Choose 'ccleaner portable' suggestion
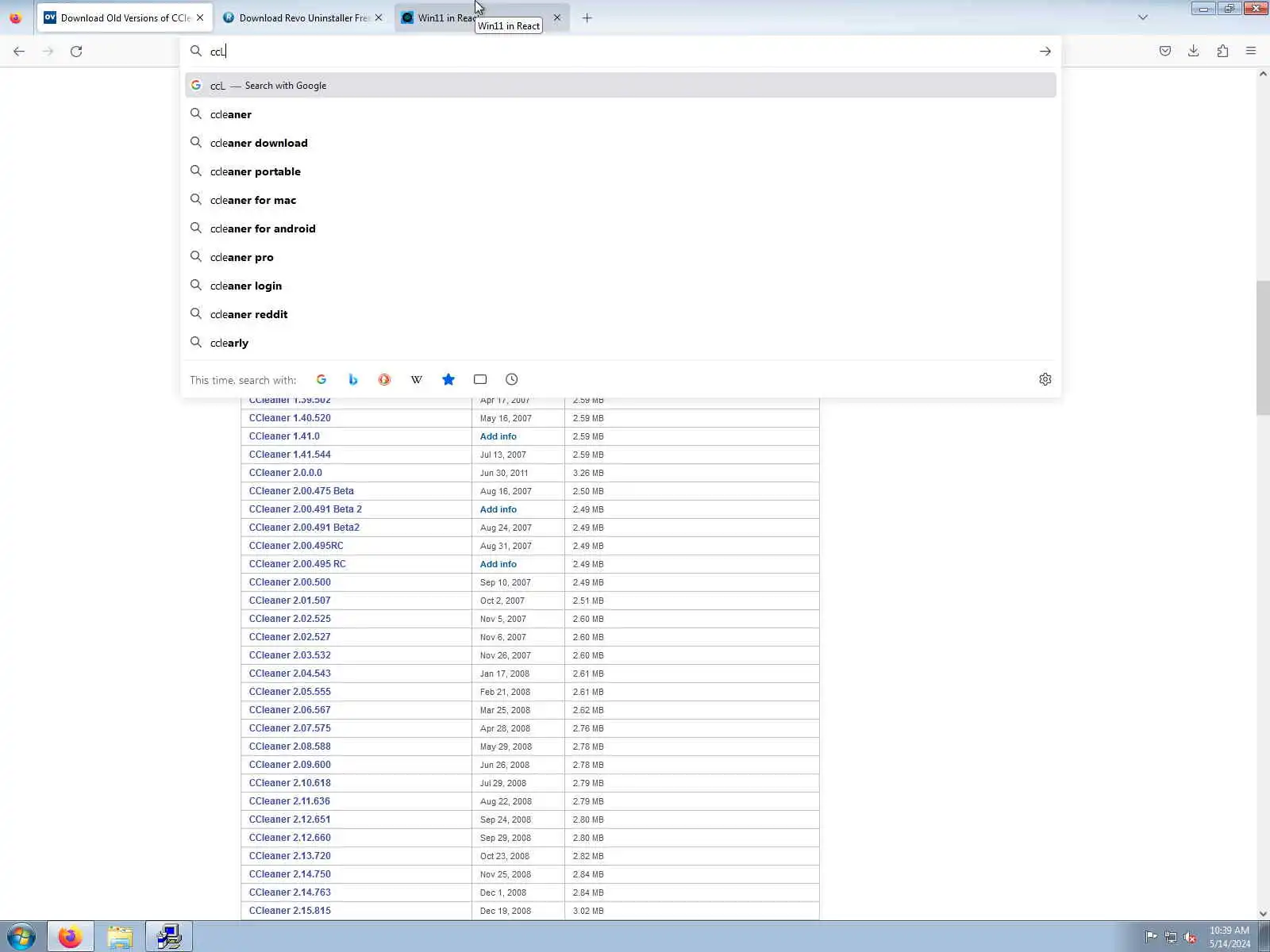The image size is (1270, 952). point(621,171)
